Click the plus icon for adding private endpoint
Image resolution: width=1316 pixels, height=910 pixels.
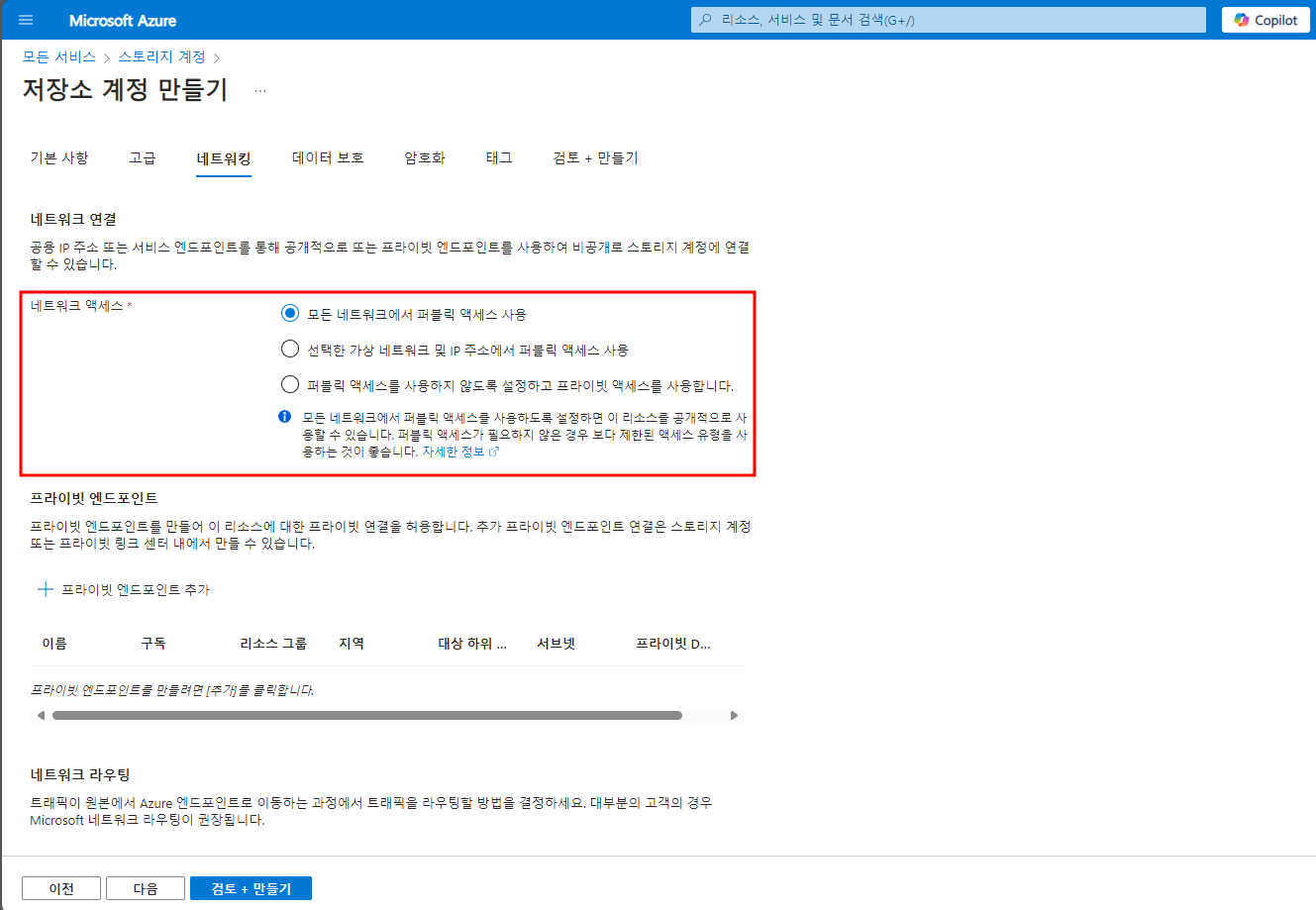pyautogui.click(x=45, y=589)
